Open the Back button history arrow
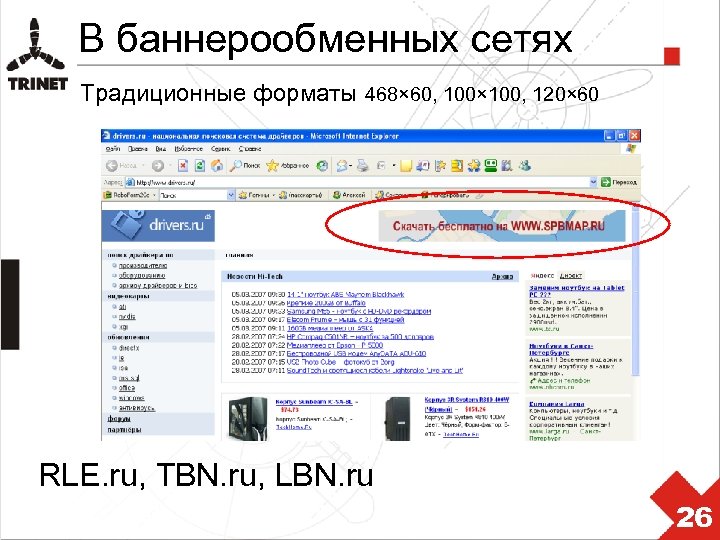 143,165
